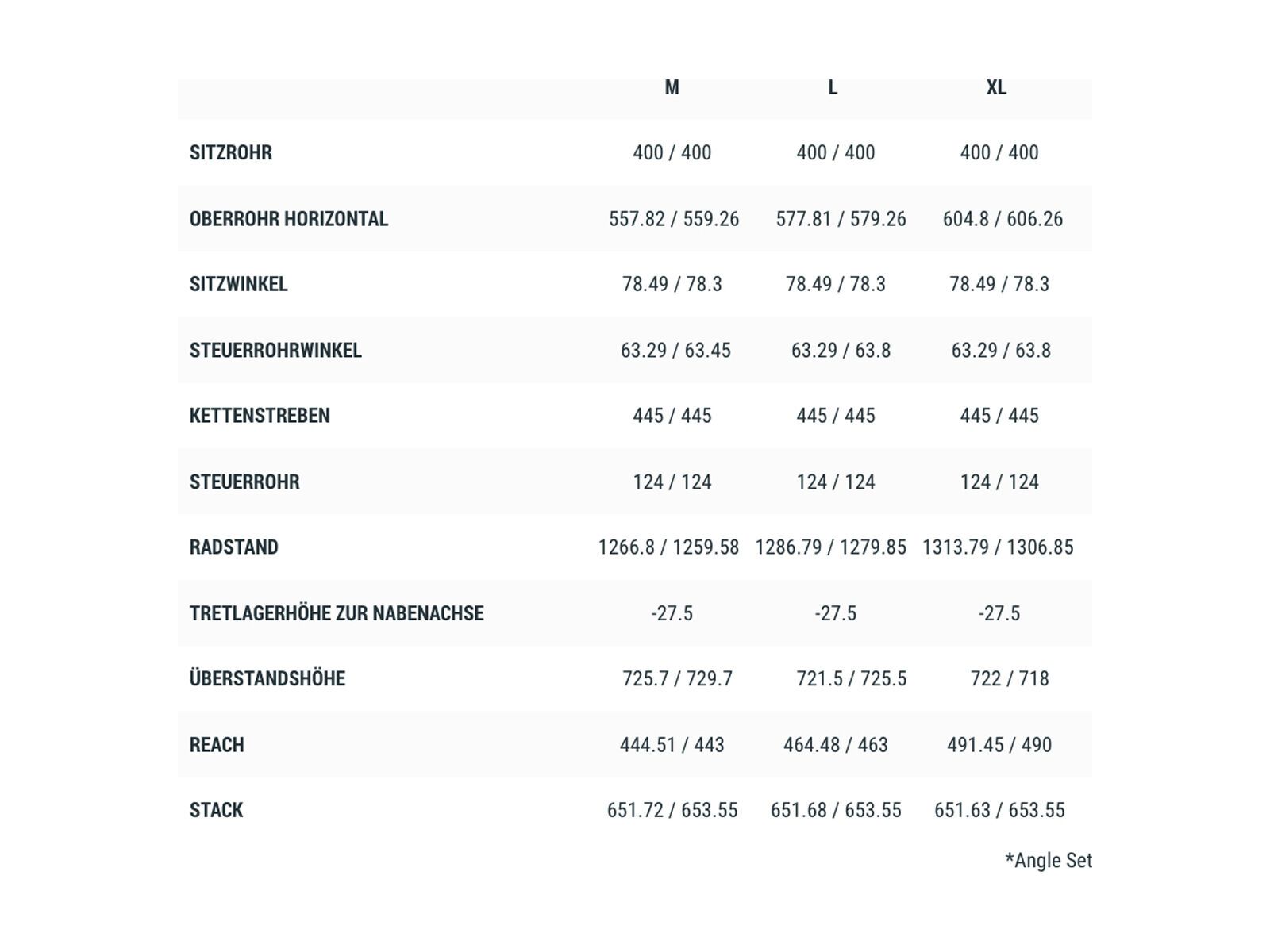Click the ÜBERSTANDSHÖHE row label
1270x952 pixels.
(267, 679)
